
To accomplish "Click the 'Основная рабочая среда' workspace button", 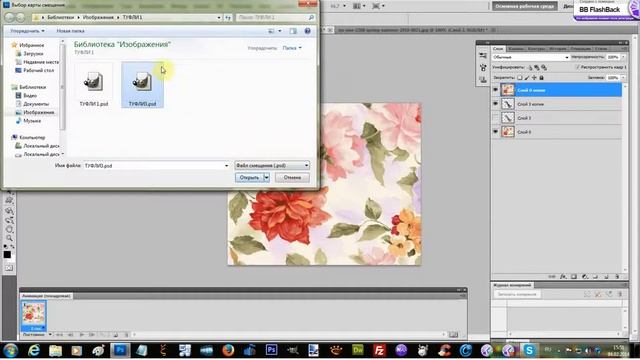I will (x=524, y=6).
